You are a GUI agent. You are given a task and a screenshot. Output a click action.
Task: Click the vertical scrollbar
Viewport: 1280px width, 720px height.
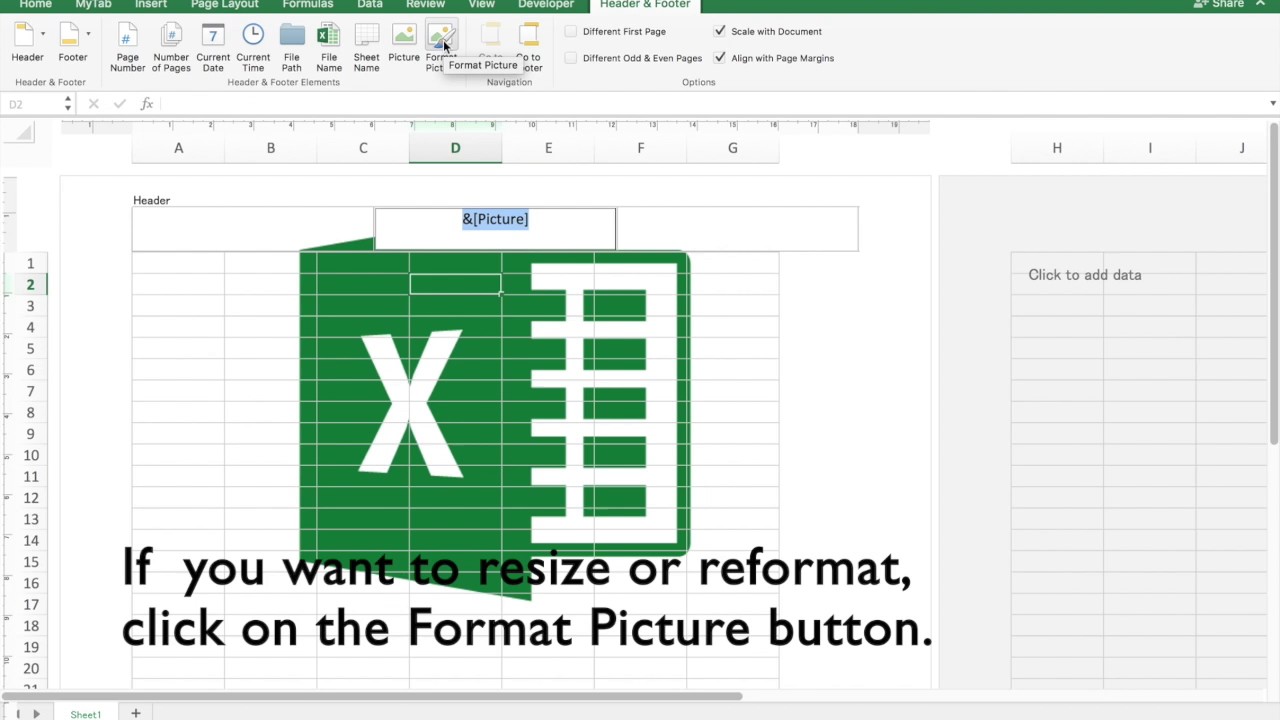[x=1274, y=285]
